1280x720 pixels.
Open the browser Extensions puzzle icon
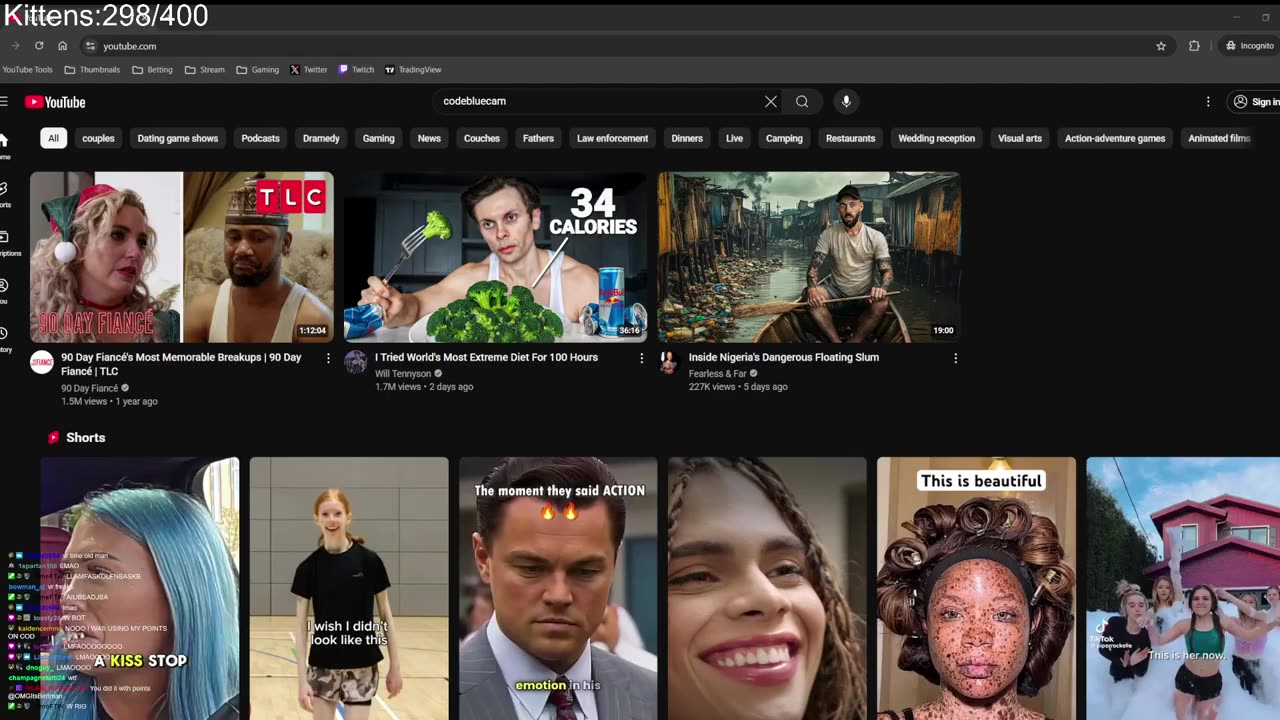(x=1194, y=46)
